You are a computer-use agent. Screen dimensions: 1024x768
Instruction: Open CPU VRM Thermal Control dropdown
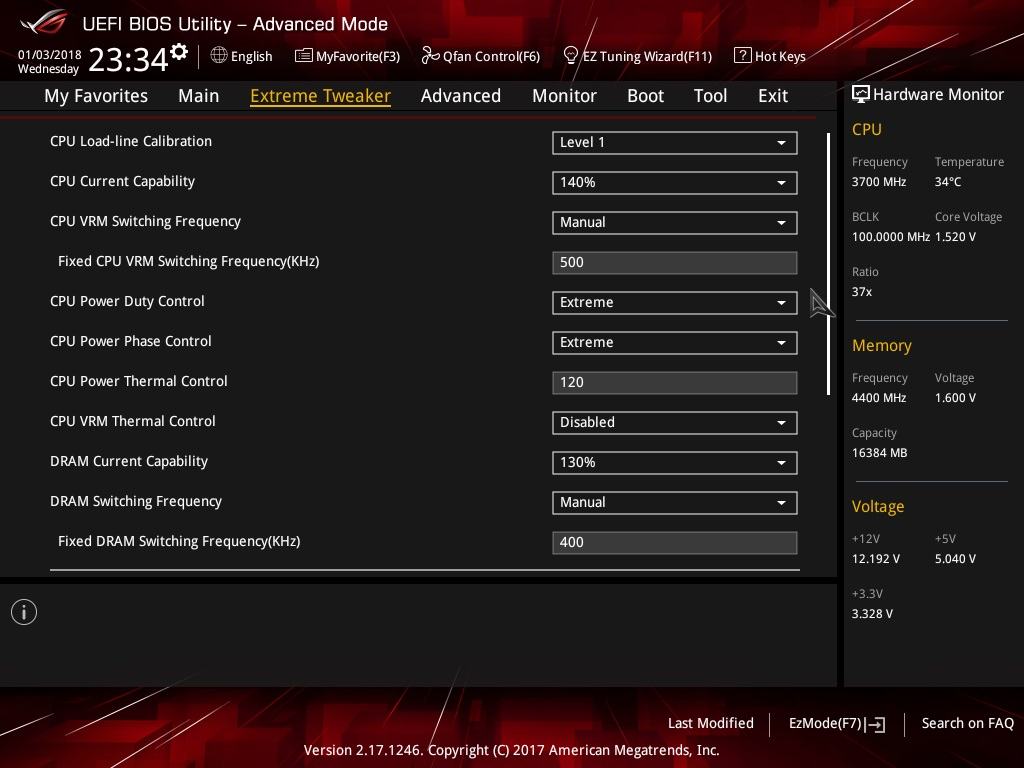(x=675, y=422)
